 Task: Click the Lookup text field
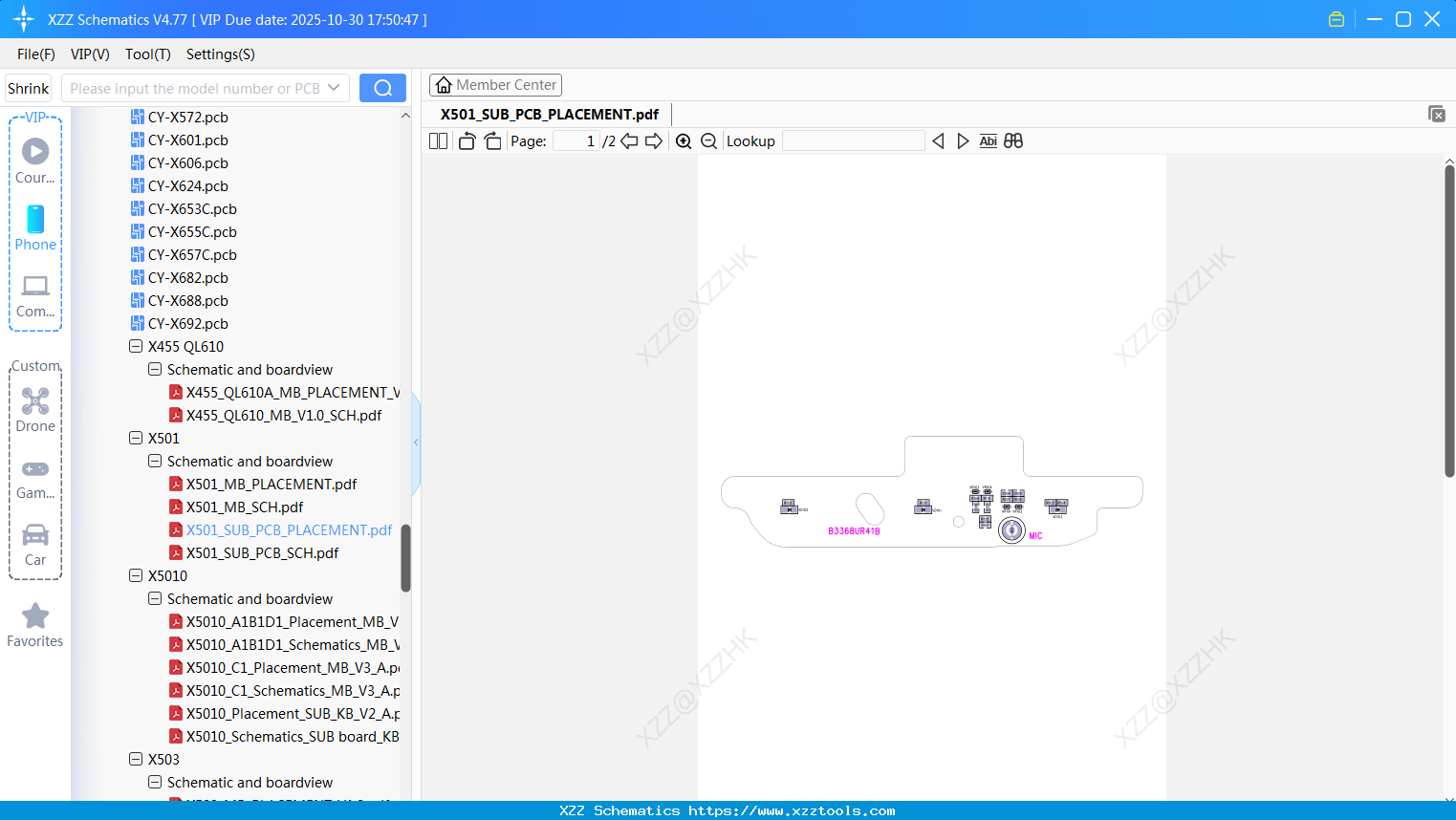854,140
